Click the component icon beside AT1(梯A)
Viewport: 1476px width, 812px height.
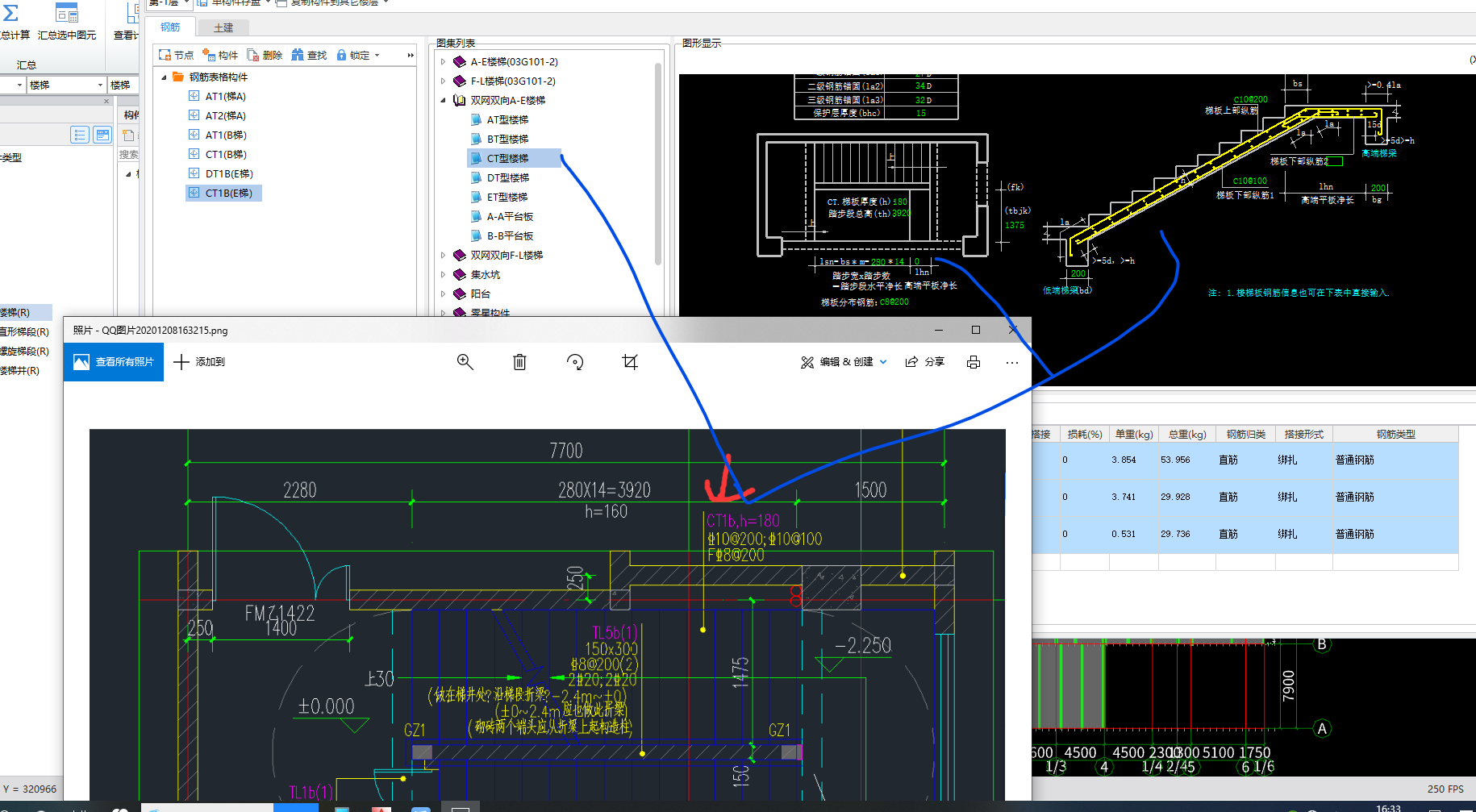pyautogui.click(x=194, y=96)
